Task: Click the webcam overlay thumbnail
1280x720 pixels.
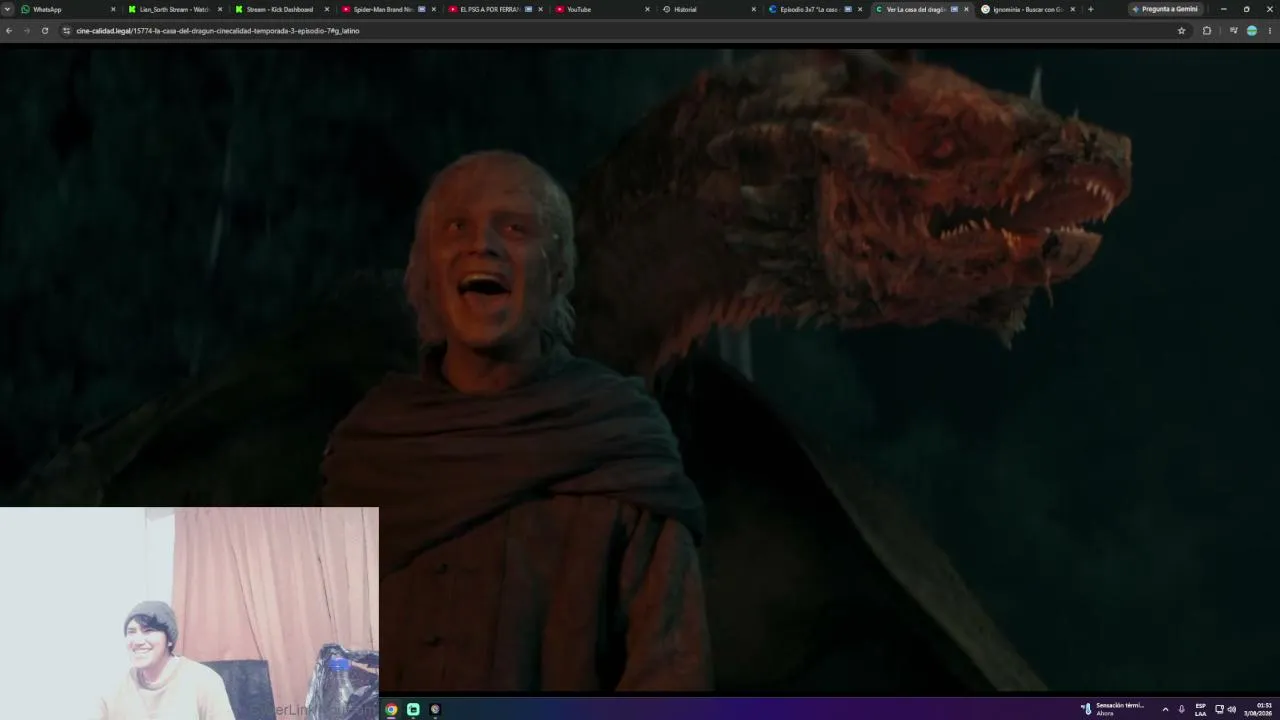Action: click(x=189, y=613)
